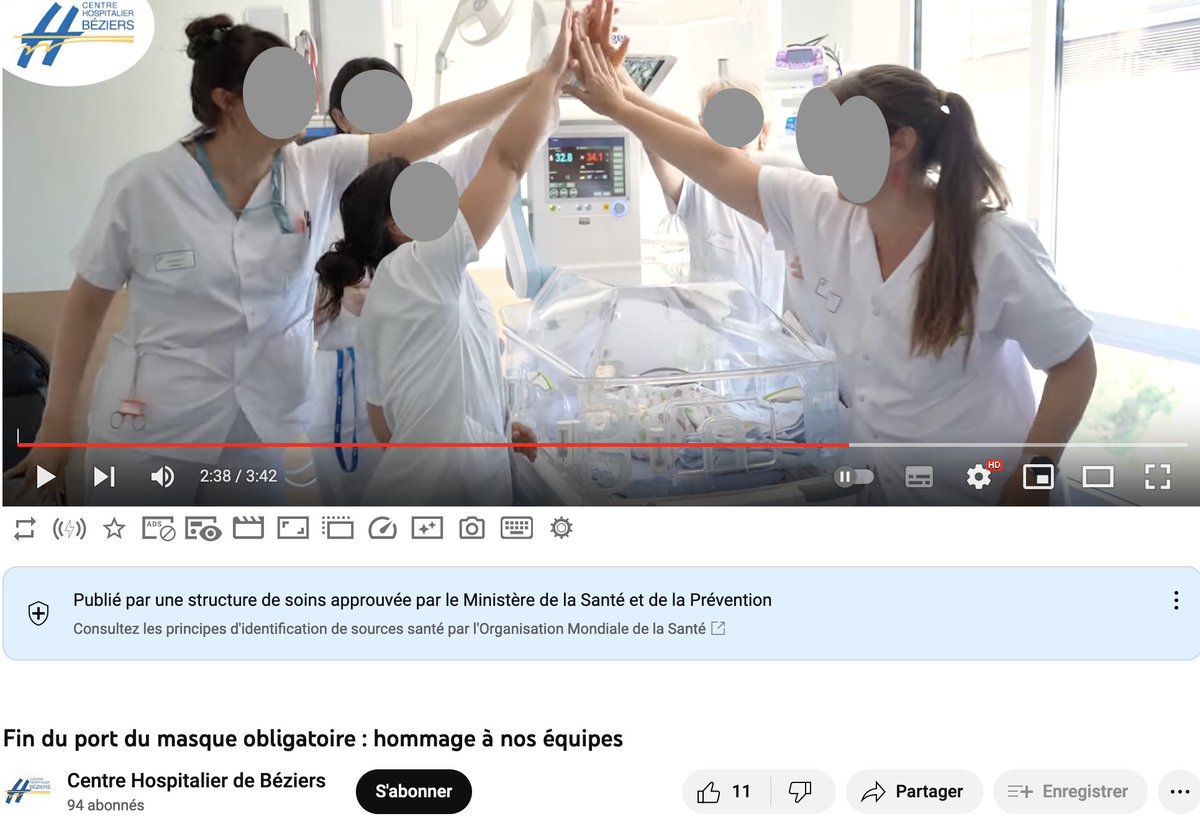Click the shield icon in health banner
This screenshot has width=1200, height=829.
click(x=38, y=614)
